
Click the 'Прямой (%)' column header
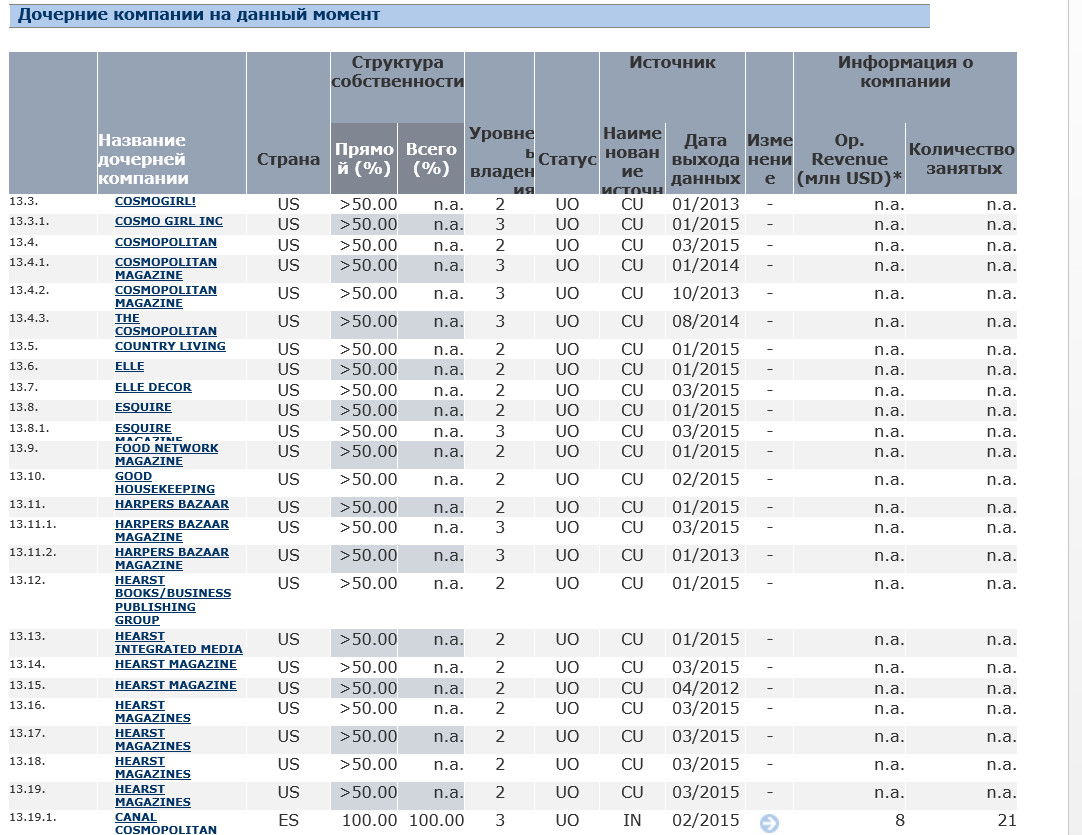pos(364,159)
